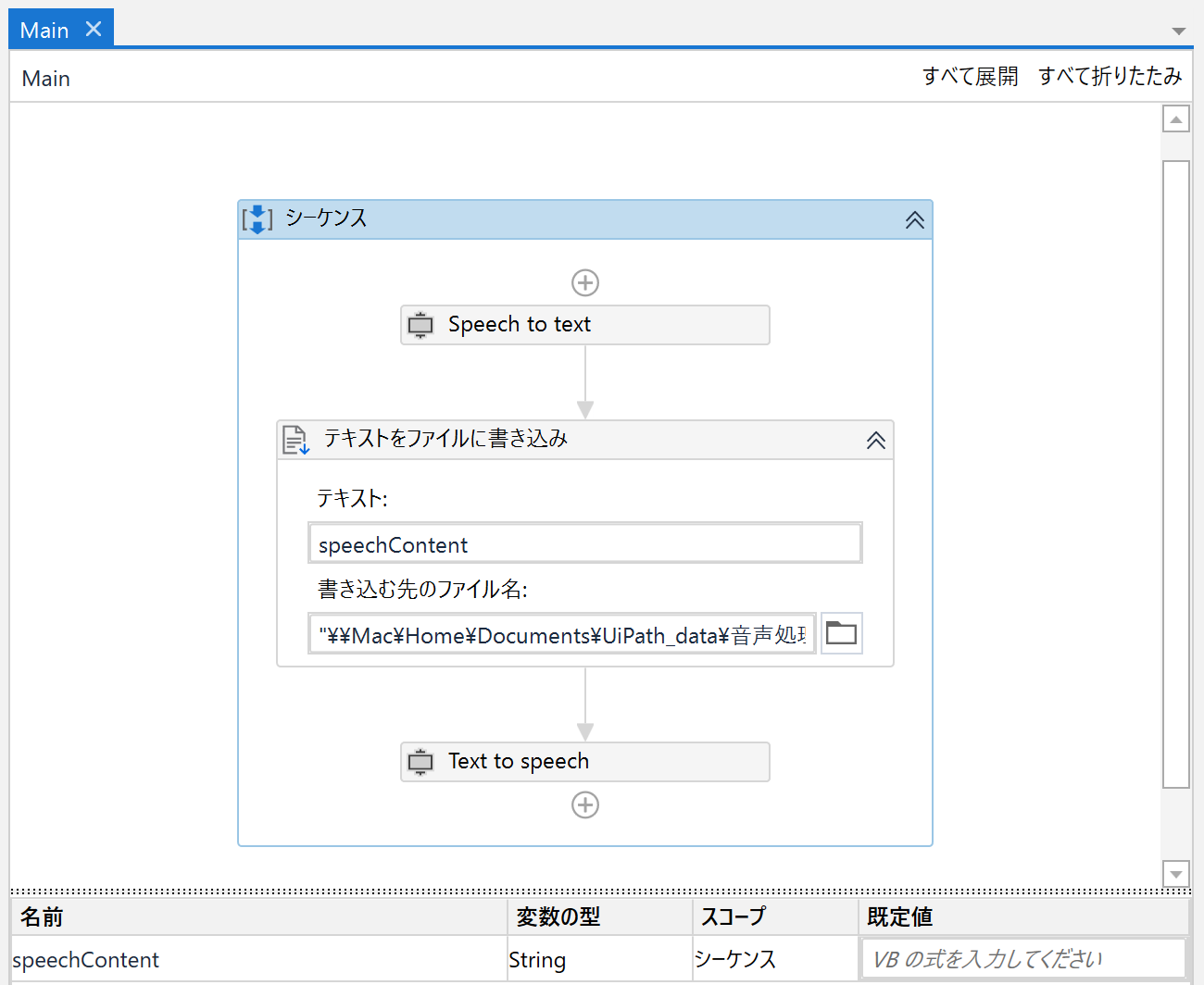Collapse the テキストをファイルに書き込み activity
The height and width of the screenshot is (985, 1204).
pyautogui.click(x=875, y=440)
